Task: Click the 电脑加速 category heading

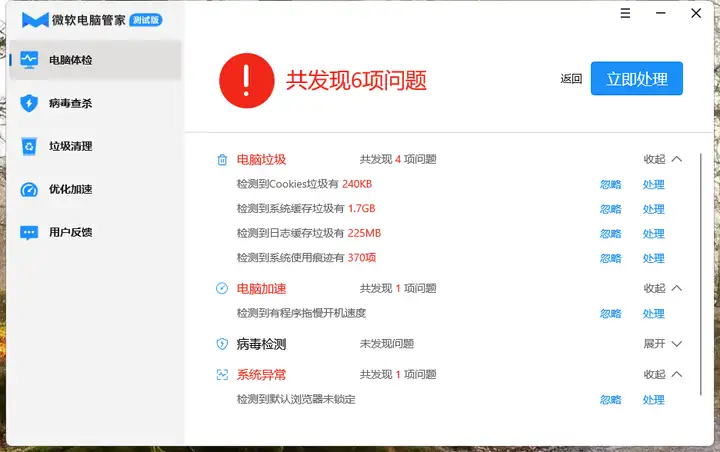Action: point(261,288)
